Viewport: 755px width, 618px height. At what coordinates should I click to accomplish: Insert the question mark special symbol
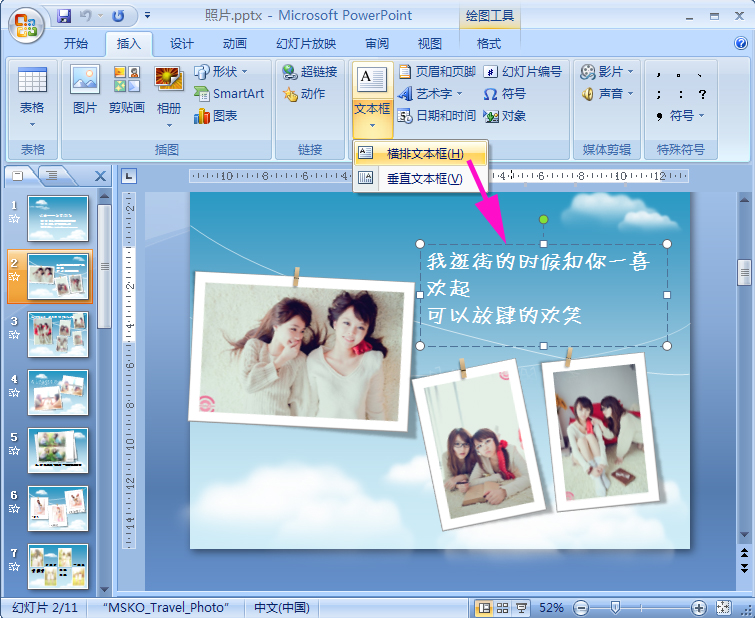[x=703, y=94]
